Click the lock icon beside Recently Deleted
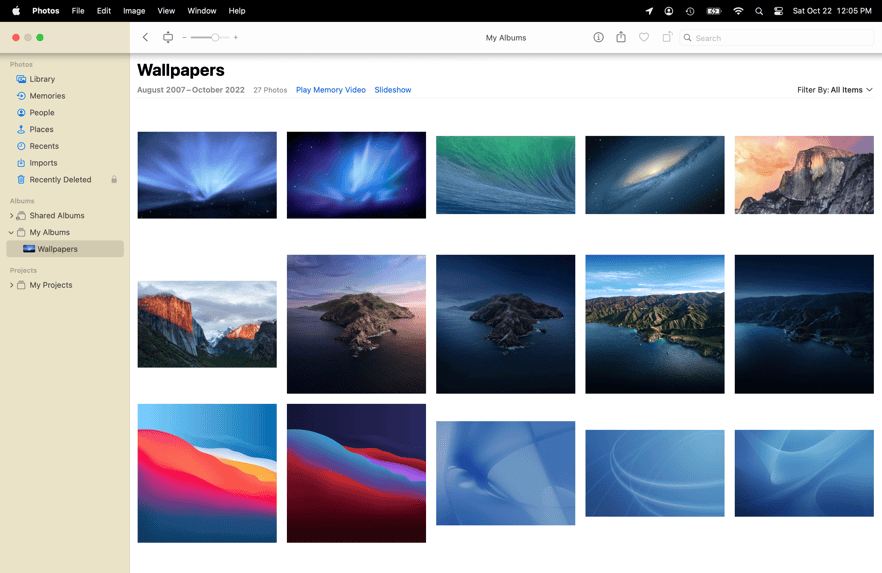This screenshot has width=882, height=573. coord(114,179)
